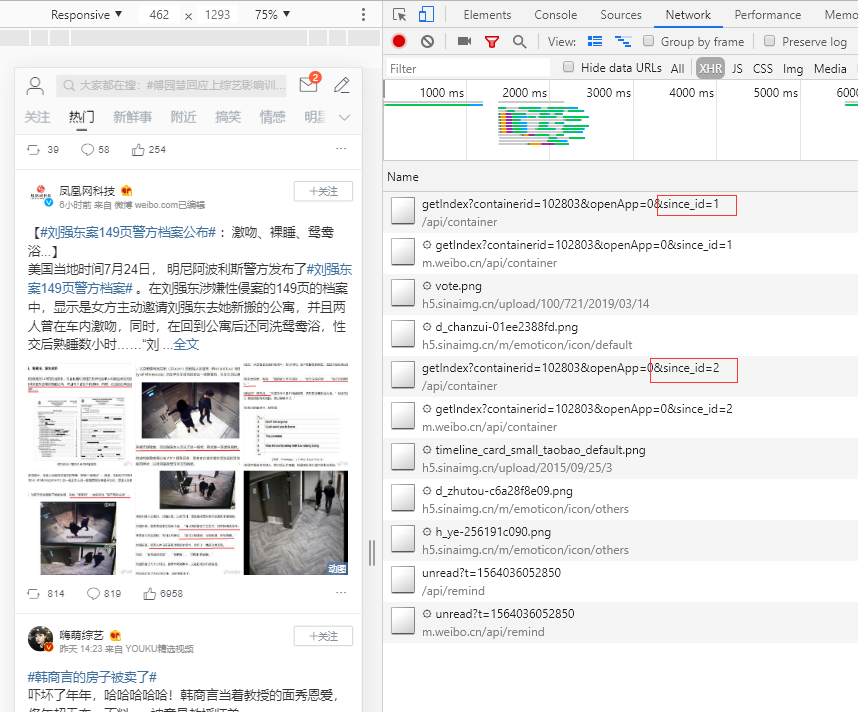Click the compose post pencil icon
This screenshot has width=858, height=712.
pyautogui.click(x=342, y=85)
